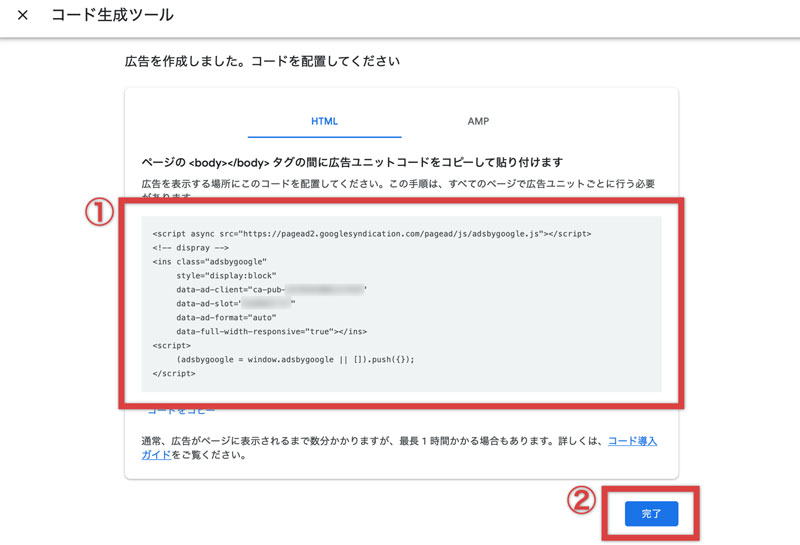
Task: Click the data-ad-slot line in code
Action: [236, 304]
